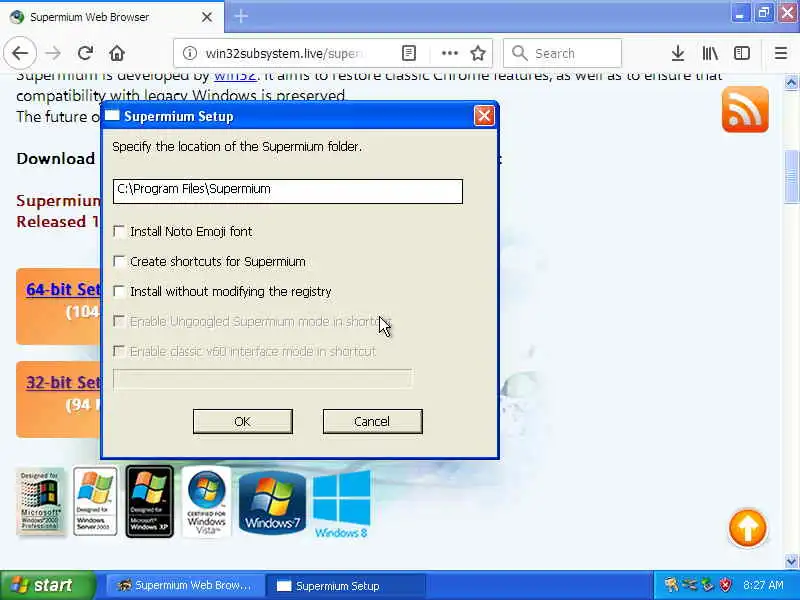Click the Windows 2000 Professional badge
800x600 pixels.
coord(40,502)
